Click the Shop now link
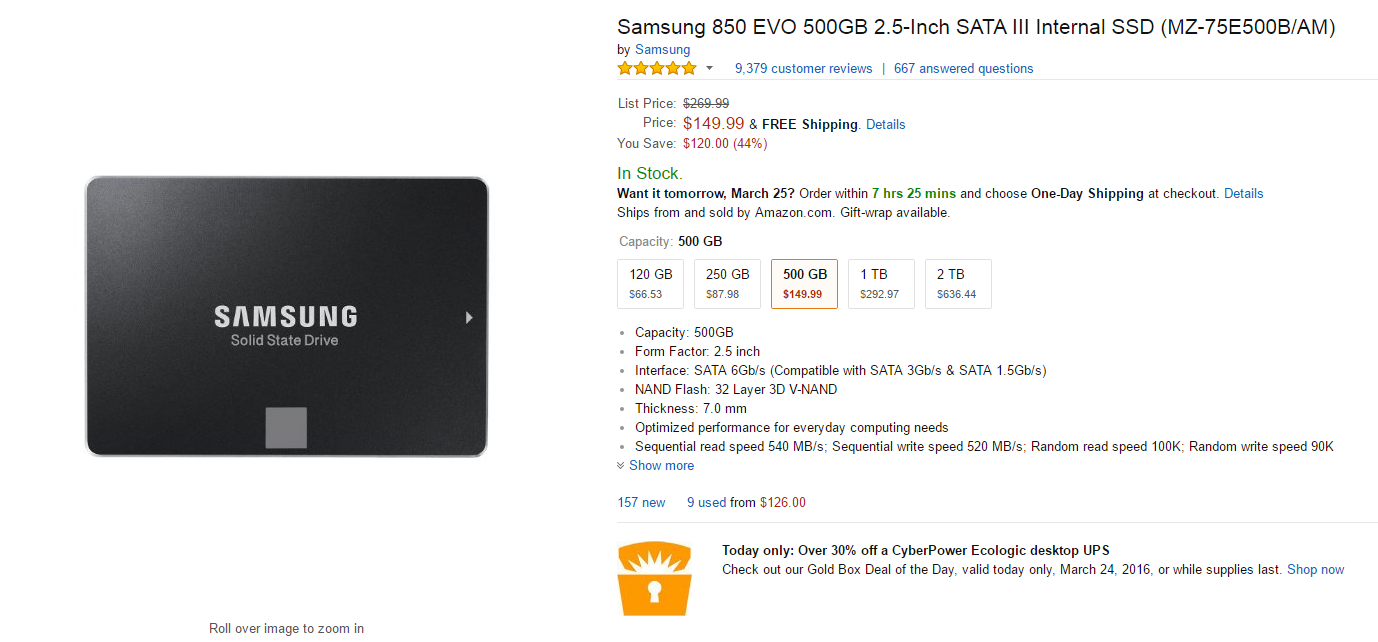The image size is (1378, 642). (x=1315, y=570)
